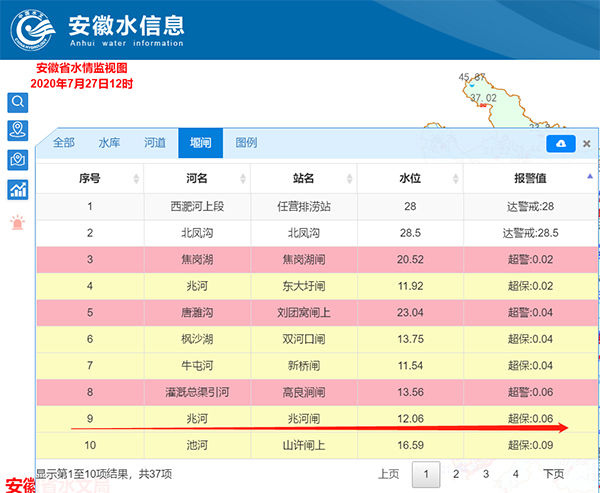Switch to the 全部 tab
The height and width of the screenshot is (493, 600).
[x=64, y=143]
